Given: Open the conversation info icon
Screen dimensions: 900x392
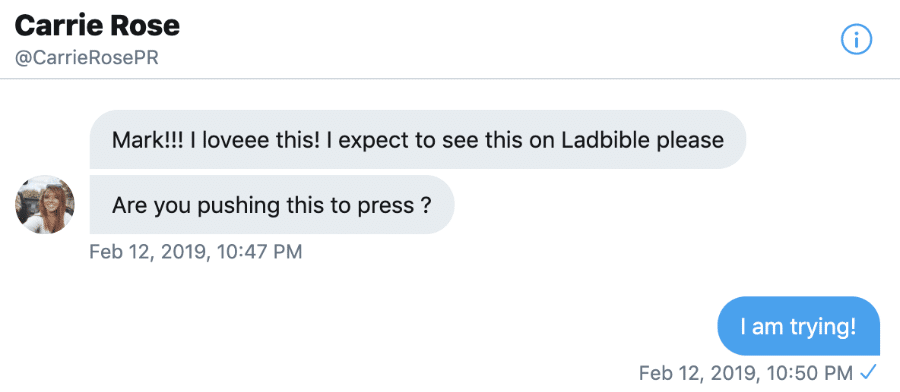Looking at the screenshot, I should coord(856,40).
